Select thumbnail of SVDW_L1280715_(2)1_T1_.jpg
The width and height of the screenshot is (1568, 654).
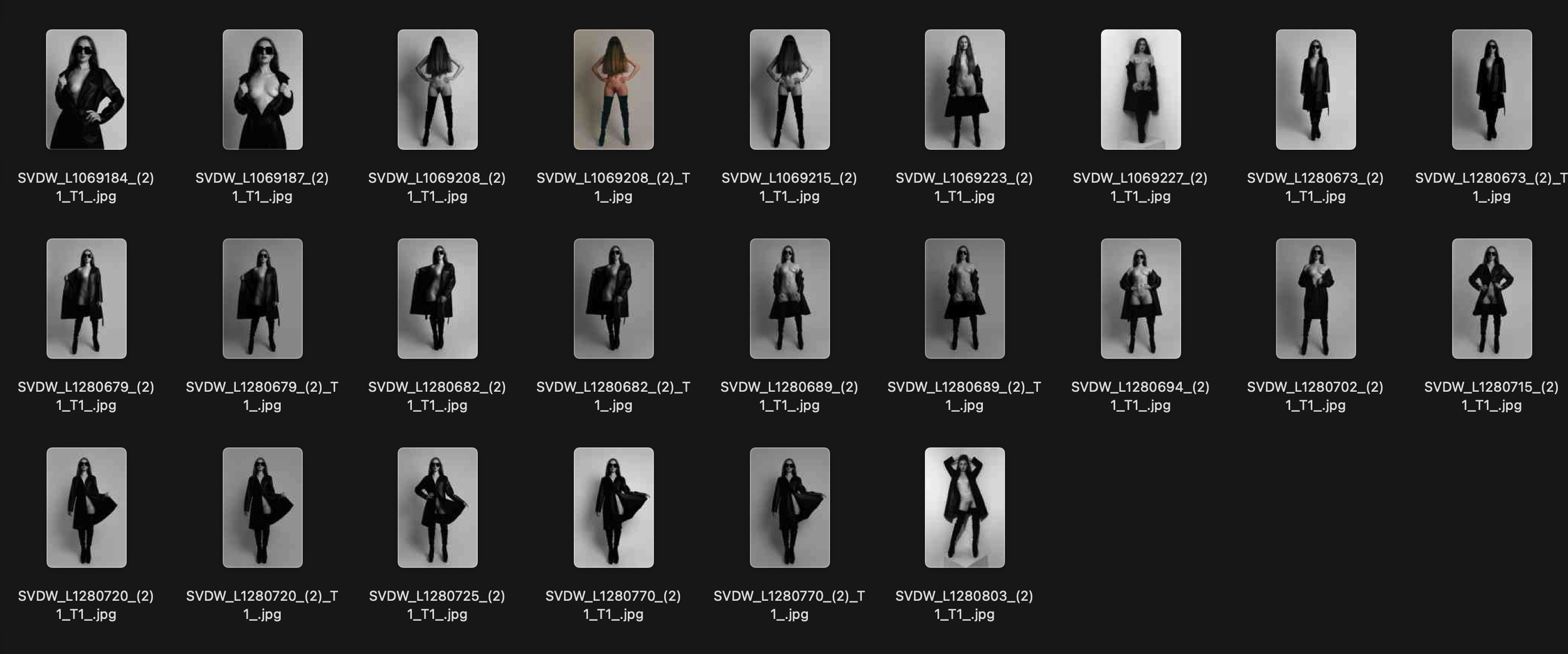(1492, 298)
